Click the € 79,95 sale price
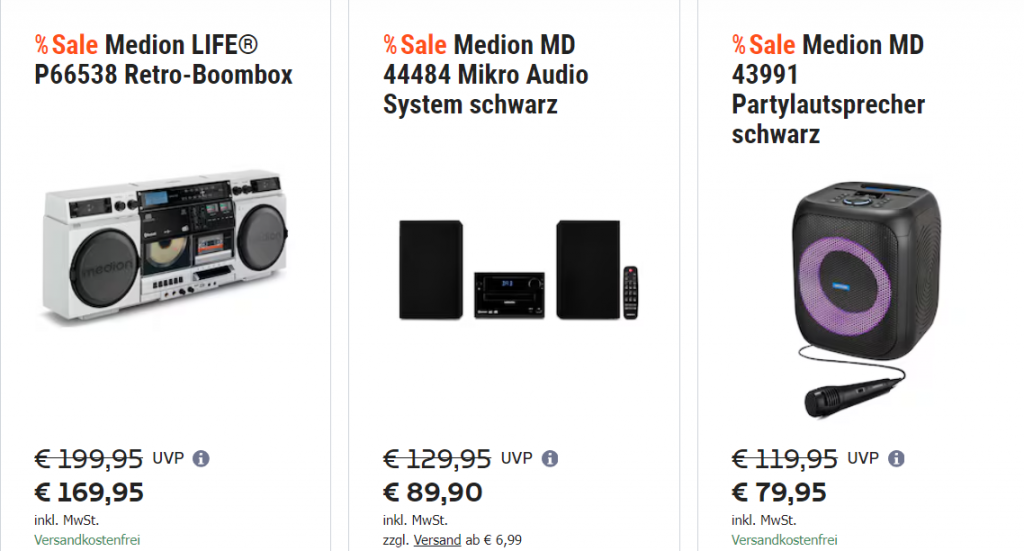Screen dimensions: 1024x551 point(779,493)
